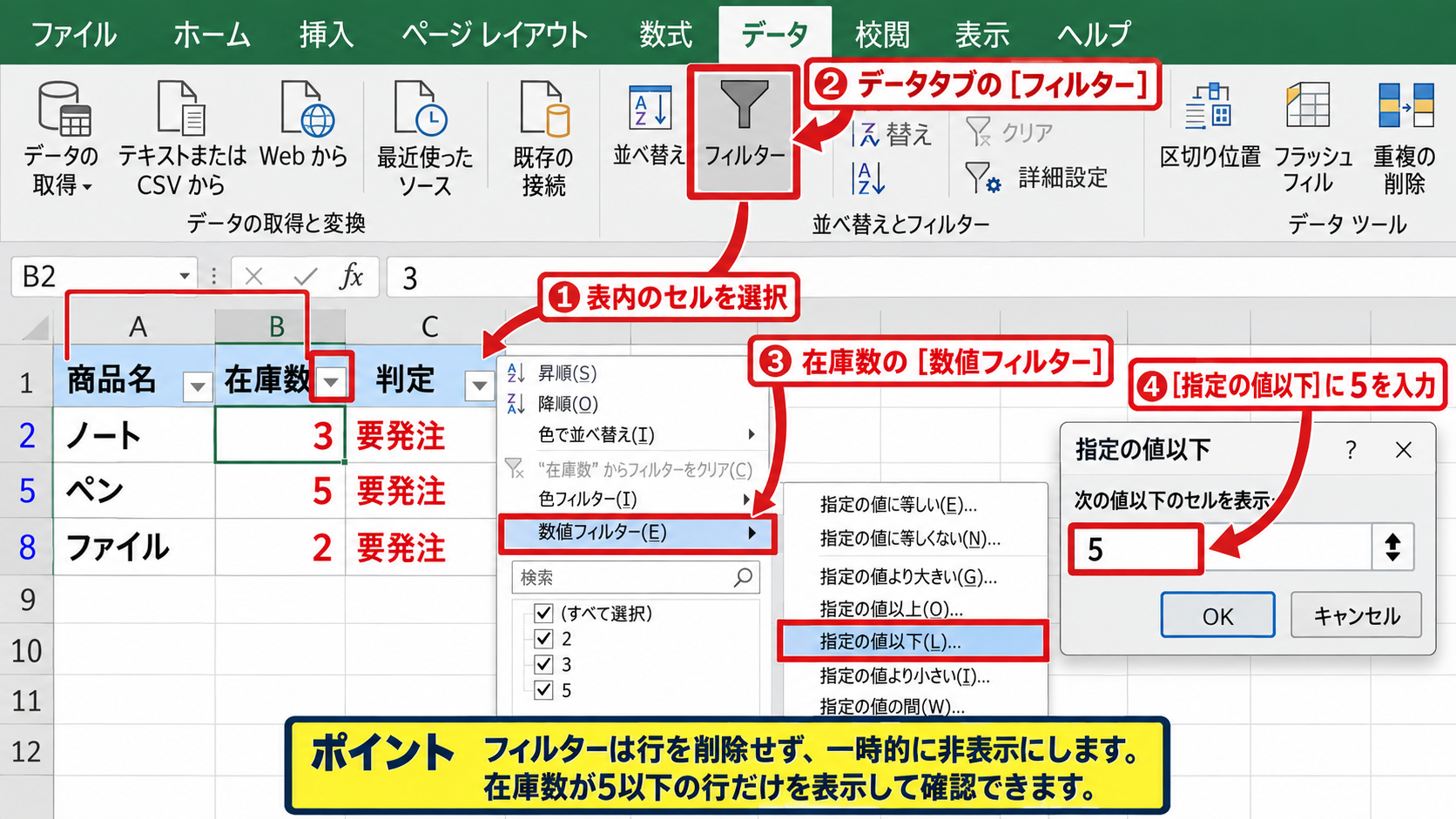Click the データの取得 database icon
This screenshot has width=1456, height=819.
coord(64,109)
